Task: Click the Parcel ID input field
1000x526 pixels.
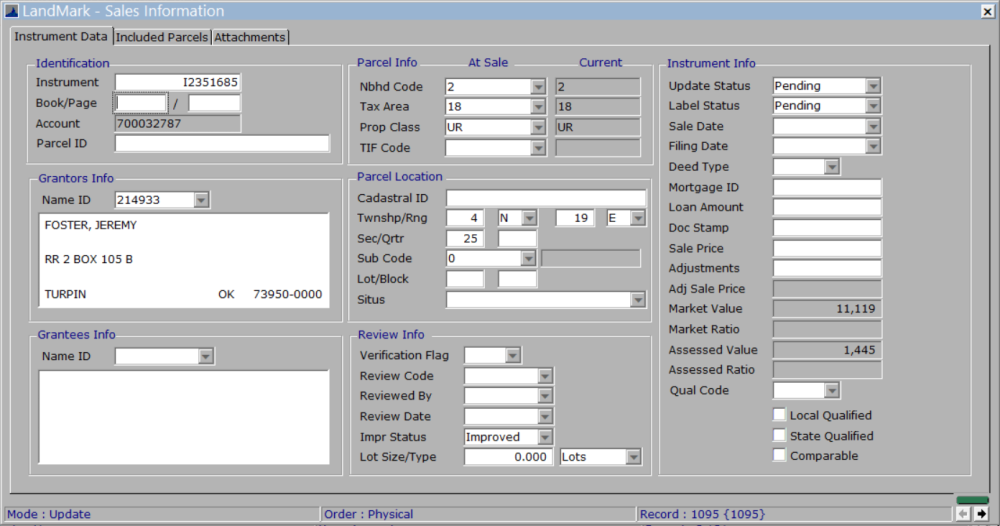Action: (x=222, y=144)
